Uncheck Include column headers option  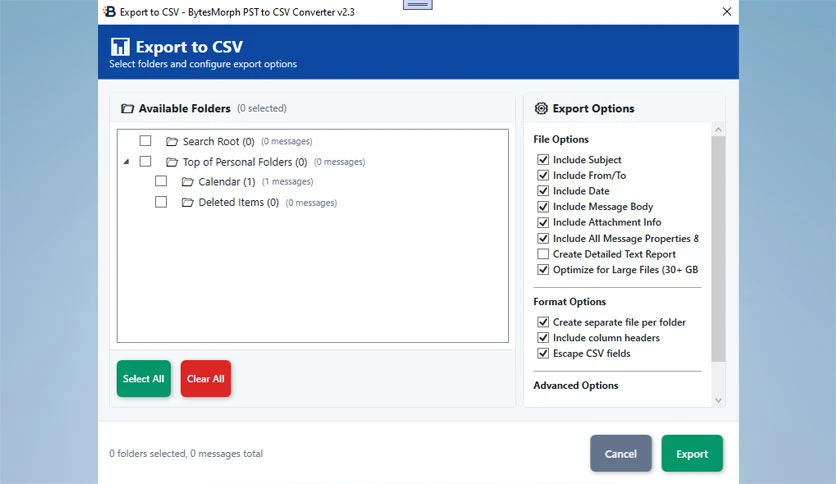click(x=543, y=337)
